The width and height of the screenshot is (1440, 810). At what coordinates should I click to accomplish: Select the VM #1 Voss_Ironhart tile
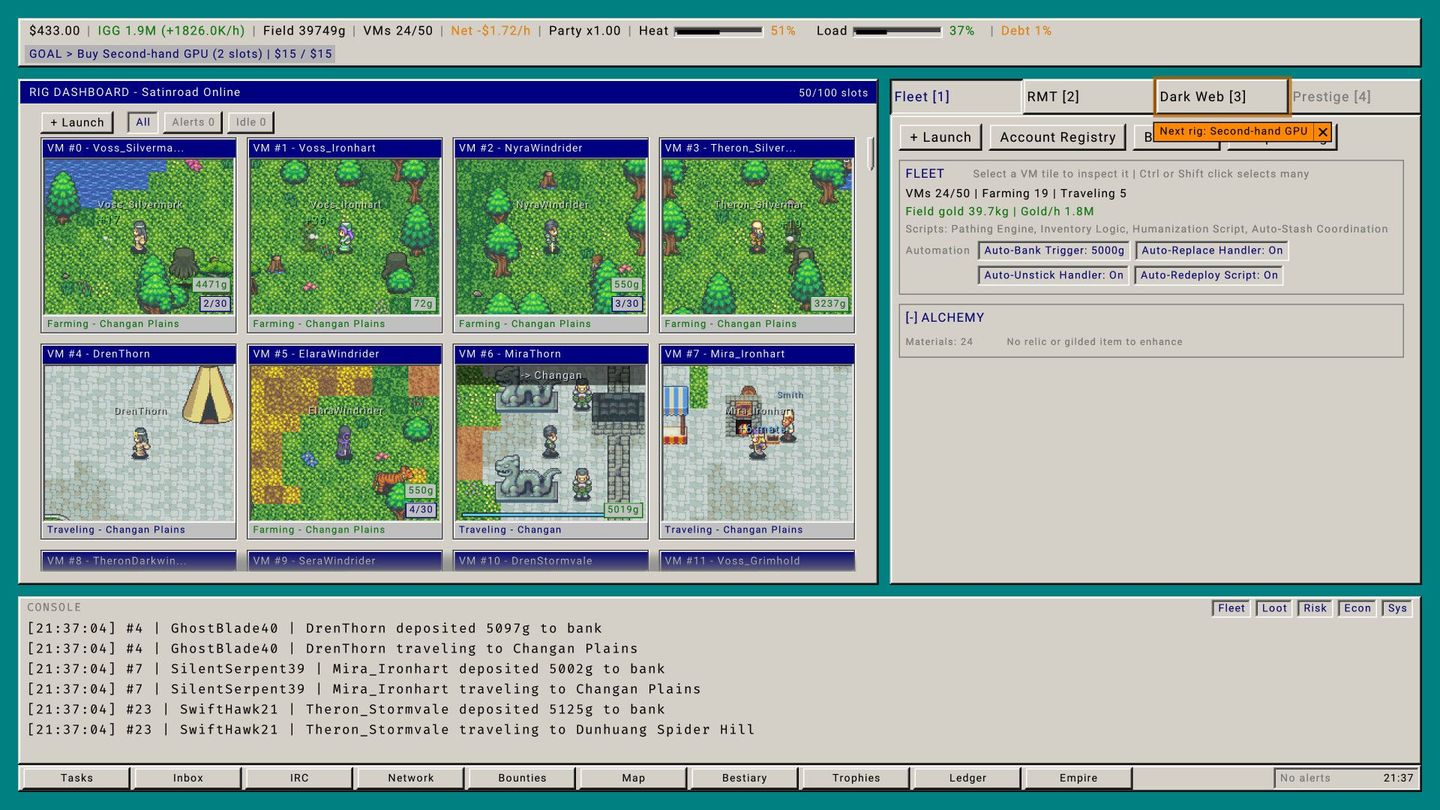click(x=345, y=235)
